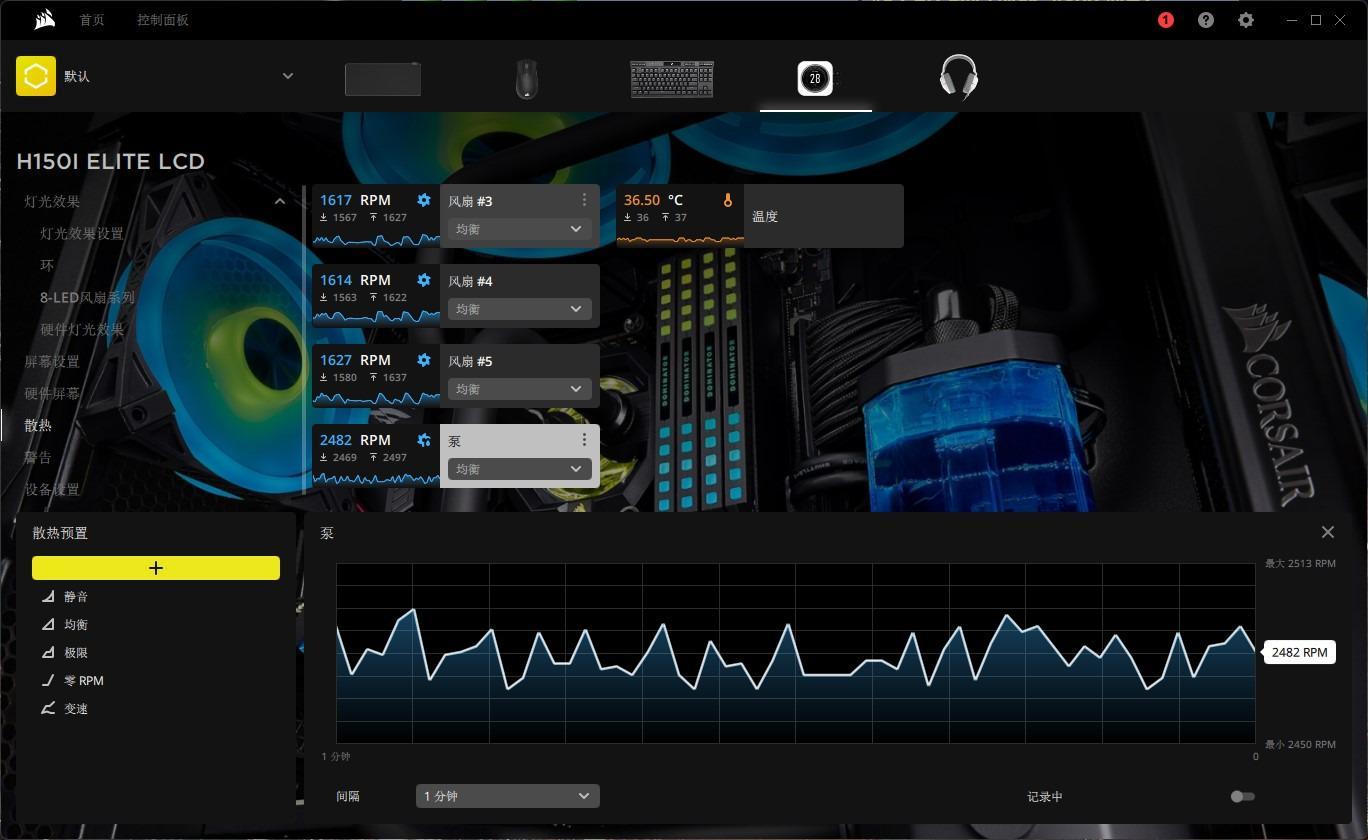This screenshot has height=840, width=1368.
Task: Click the 1617 RPM fan reading
Action: click(x=355, y=200)
